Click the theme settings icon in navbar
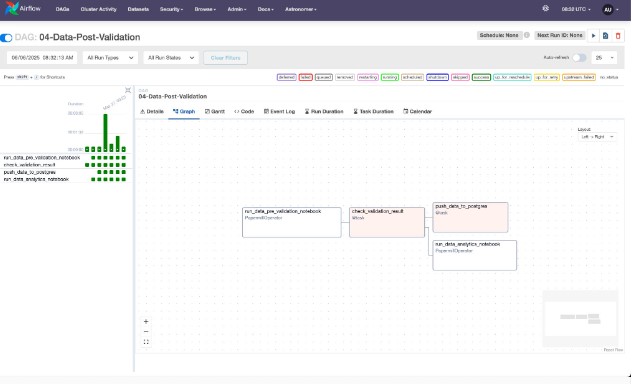 click(545, 8)
